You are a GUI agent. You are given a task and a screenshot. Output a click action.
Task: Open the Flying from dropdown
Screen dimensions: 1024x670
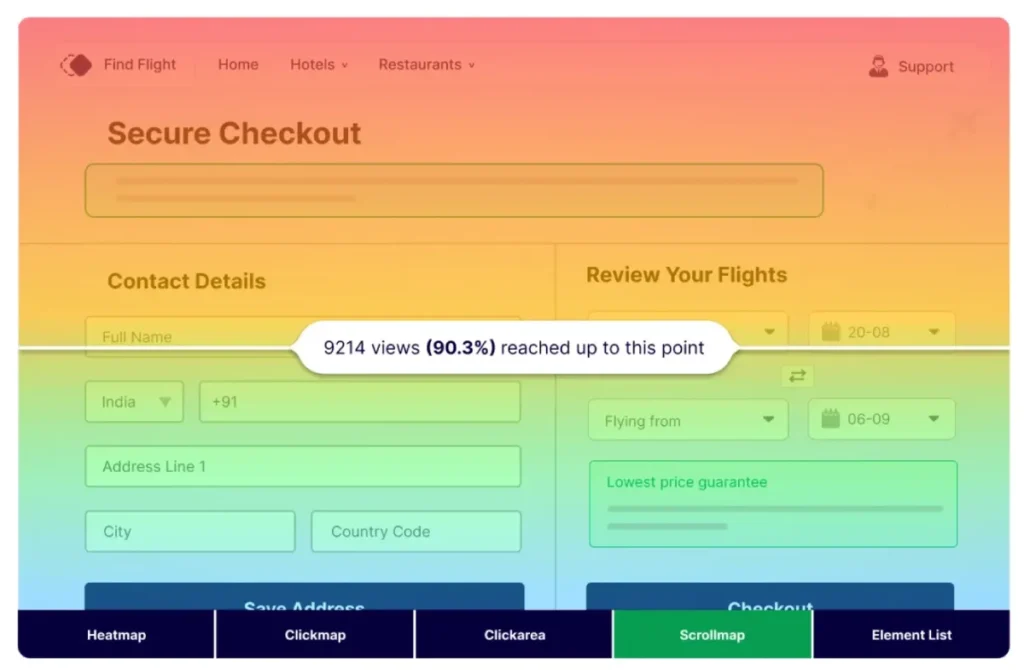point(687,421)
